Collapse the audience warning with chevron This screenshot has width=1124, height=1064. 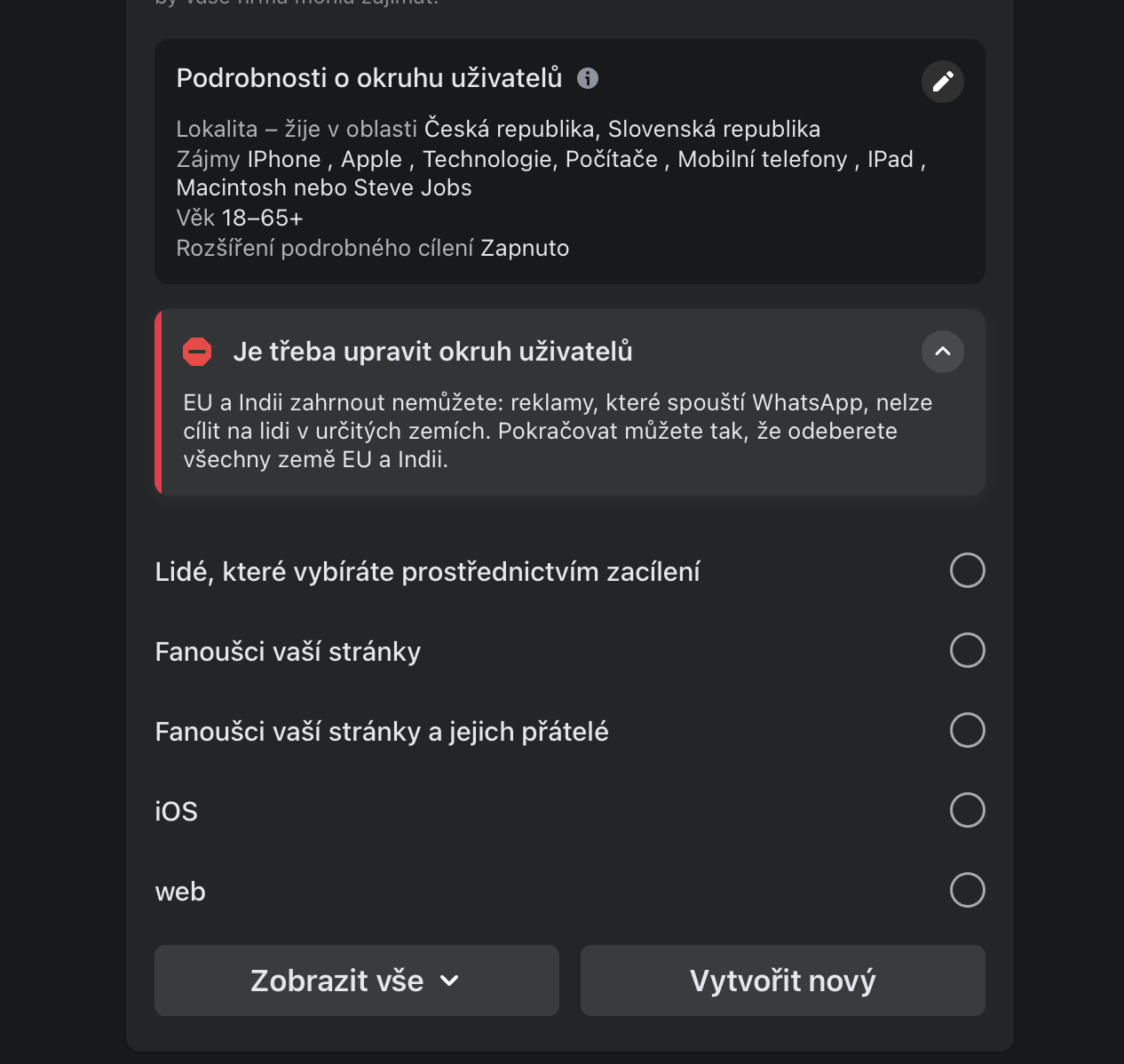[943, 352]
